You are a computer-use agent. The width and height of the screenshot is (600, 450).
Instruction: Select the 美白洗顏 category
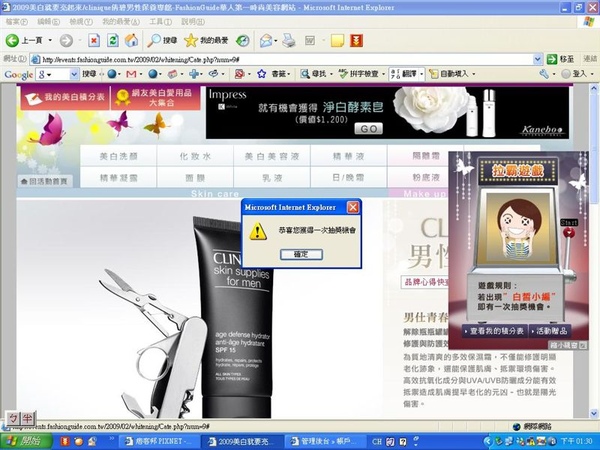118,156
